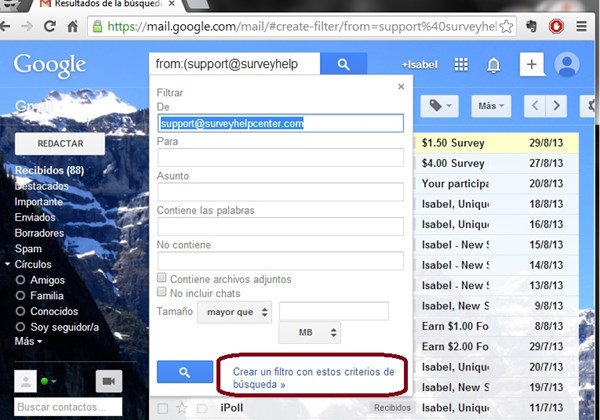Click the 'Asunto' input field
This screenshot has height=420, width=600.
coord(280,192)
